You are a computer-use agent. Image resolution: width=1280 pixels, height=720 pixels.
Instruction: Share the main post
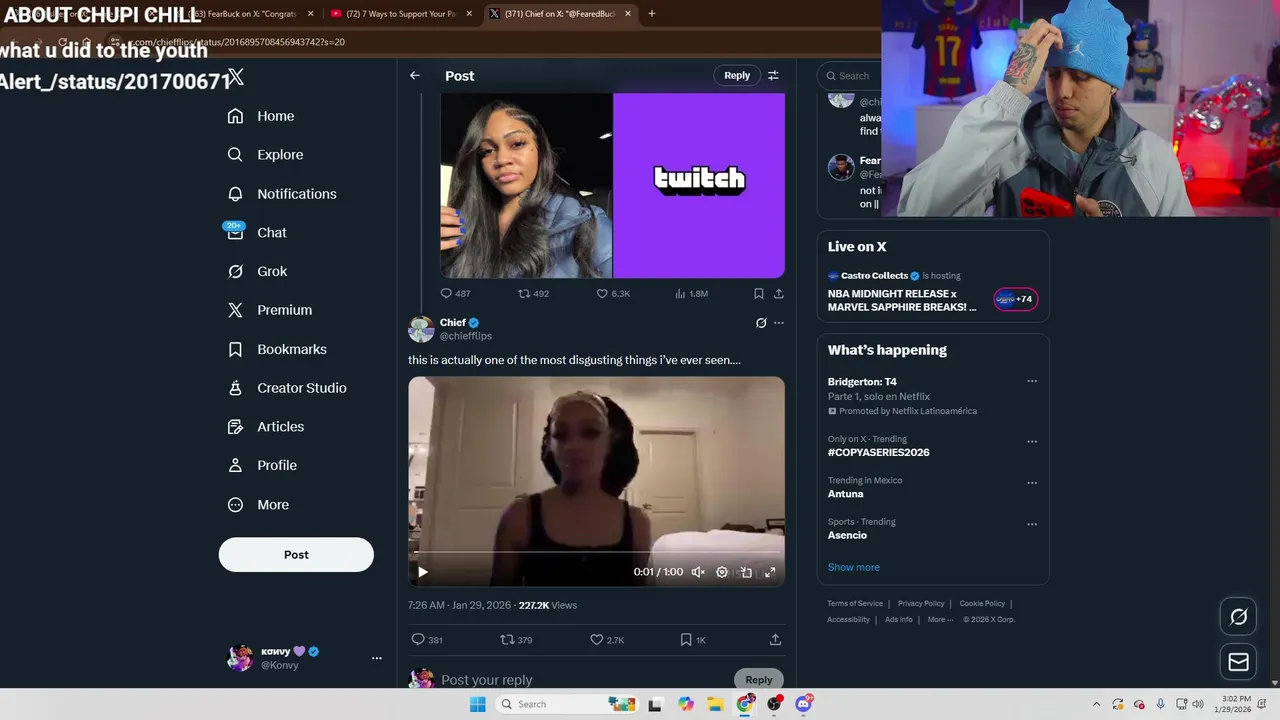click(x=775, y=640)
